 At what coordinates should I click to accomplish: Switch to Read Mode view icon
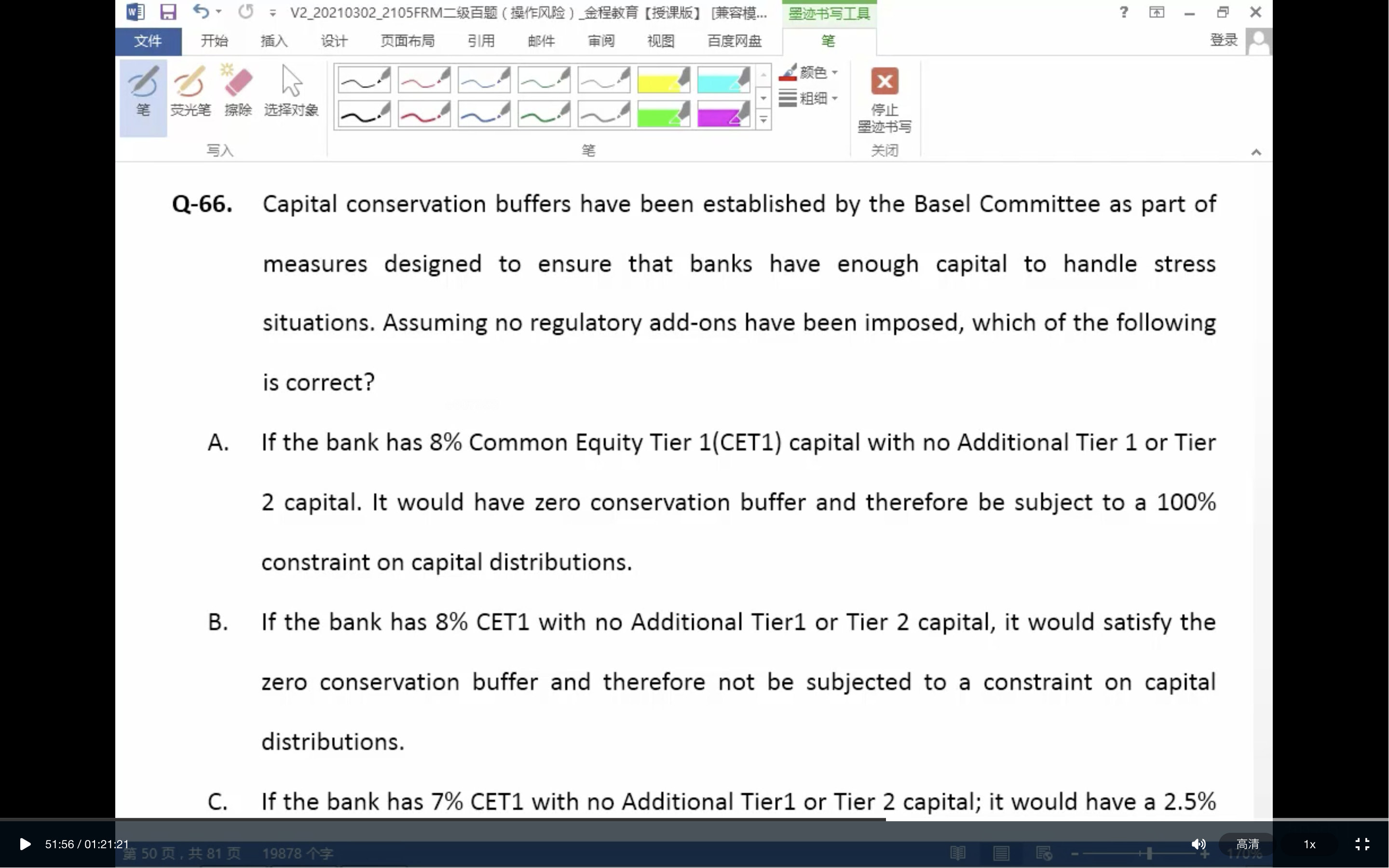click(x=957, y=854)
